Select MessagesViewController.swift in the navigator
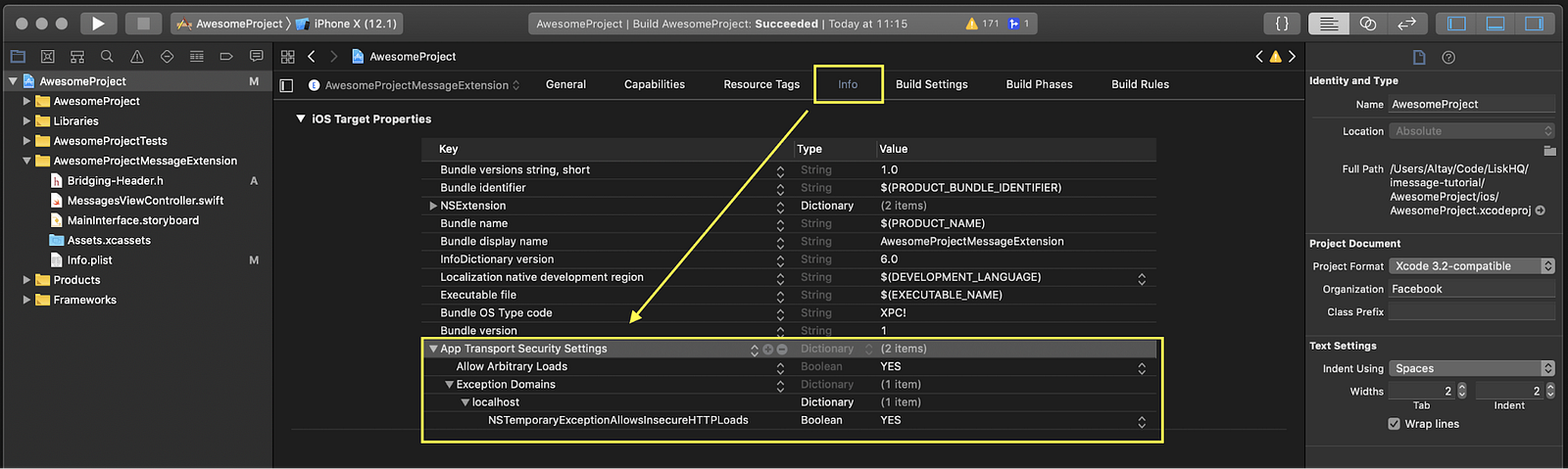This screenshot has width=1568, height=469. point(145,201)
